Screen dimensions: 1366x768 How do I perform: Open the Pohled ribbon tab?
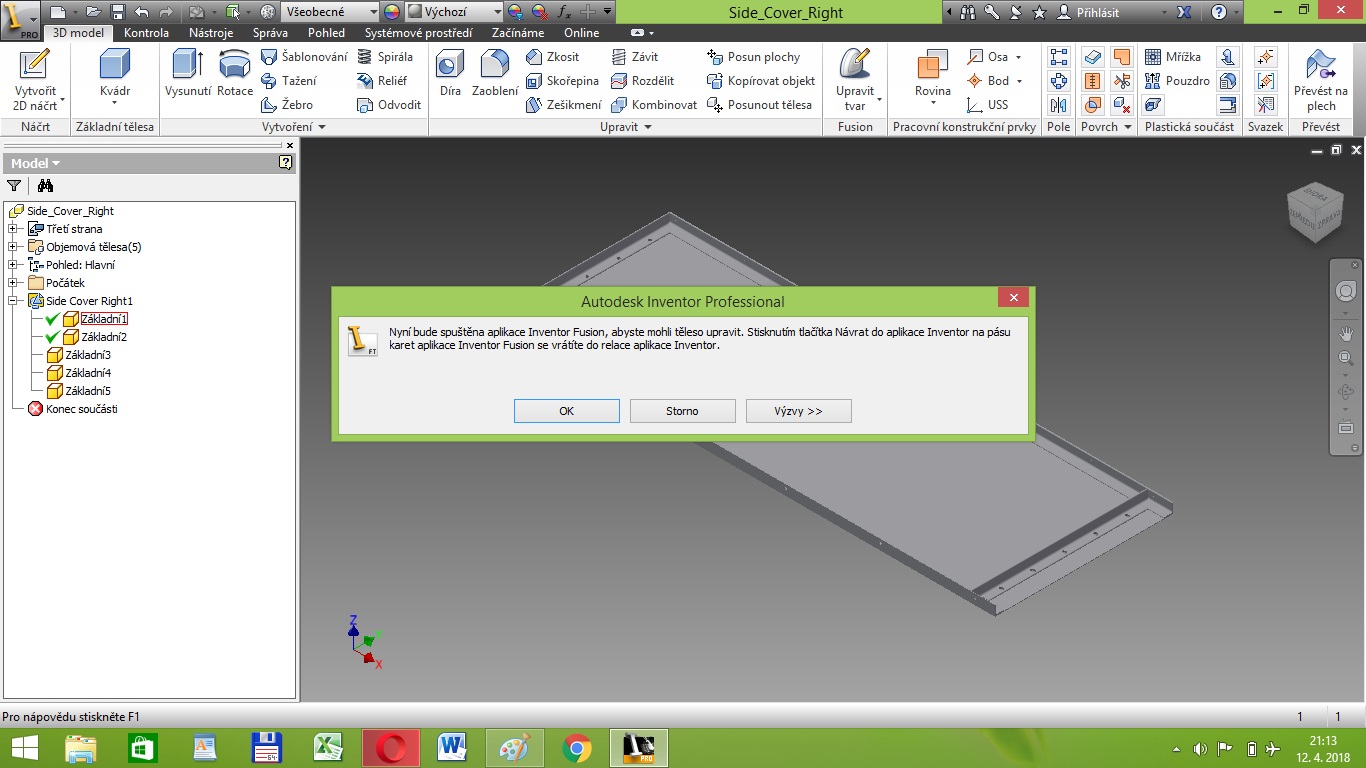pos(326,33)
